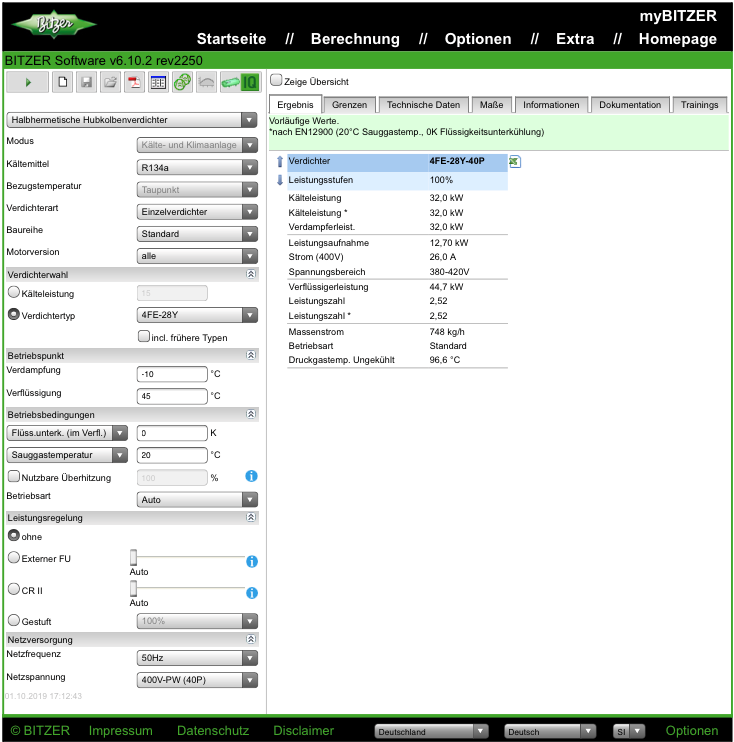This screenshot has width=734, height=742.
Task: Export results as PDF
Action: 135,82
